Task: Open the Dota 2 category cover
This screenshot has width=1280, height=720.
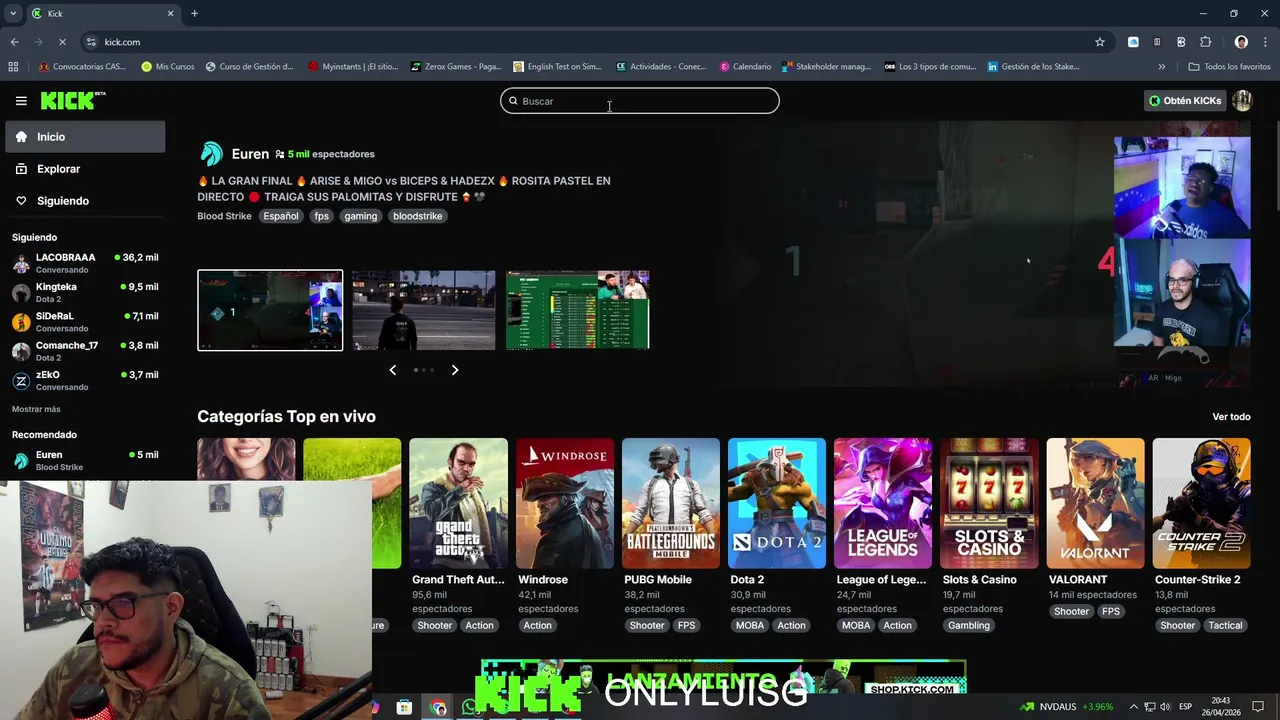Action: coord(777,503)
